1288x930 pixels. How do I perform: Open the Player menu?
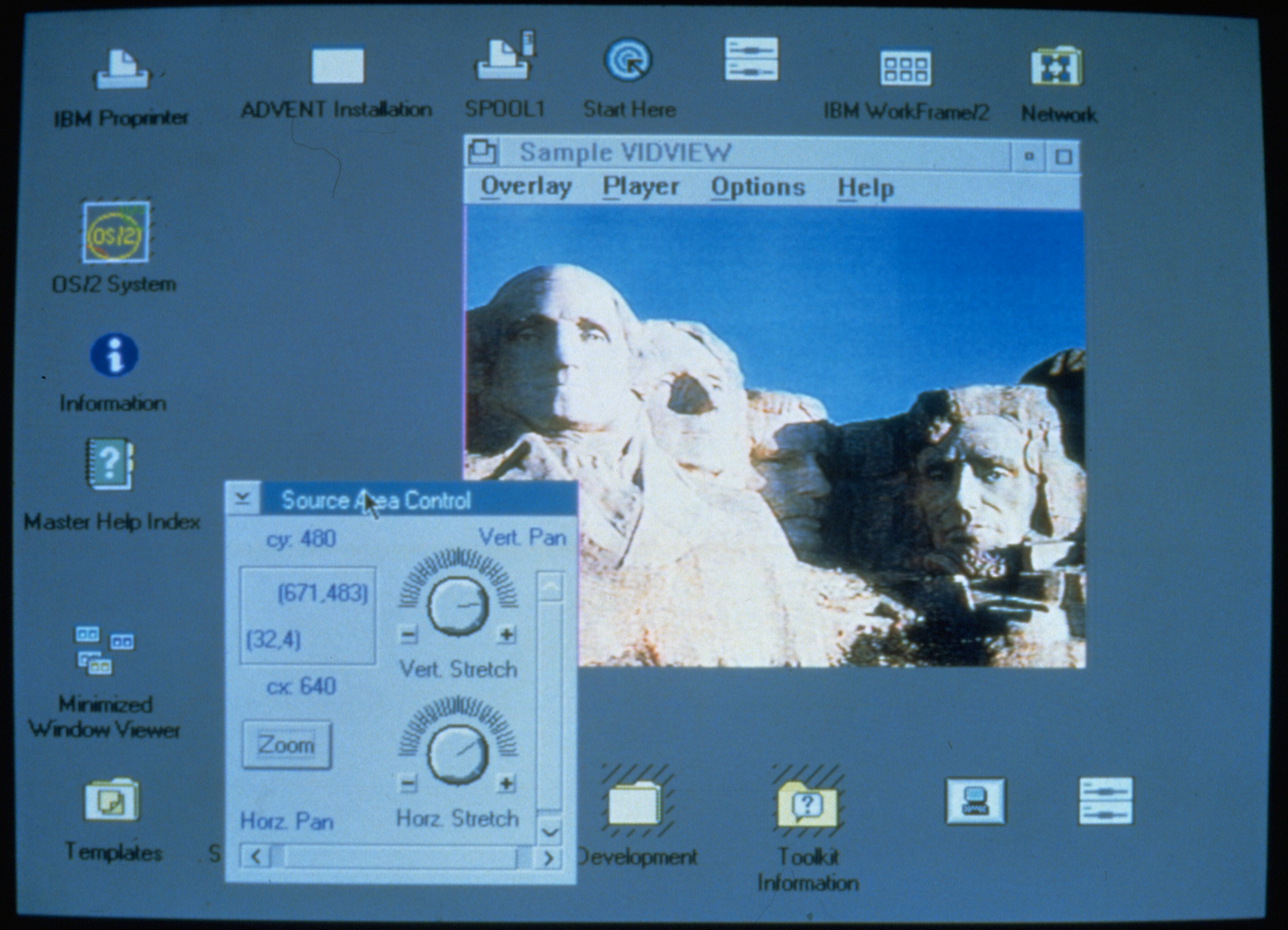(641, 187)
